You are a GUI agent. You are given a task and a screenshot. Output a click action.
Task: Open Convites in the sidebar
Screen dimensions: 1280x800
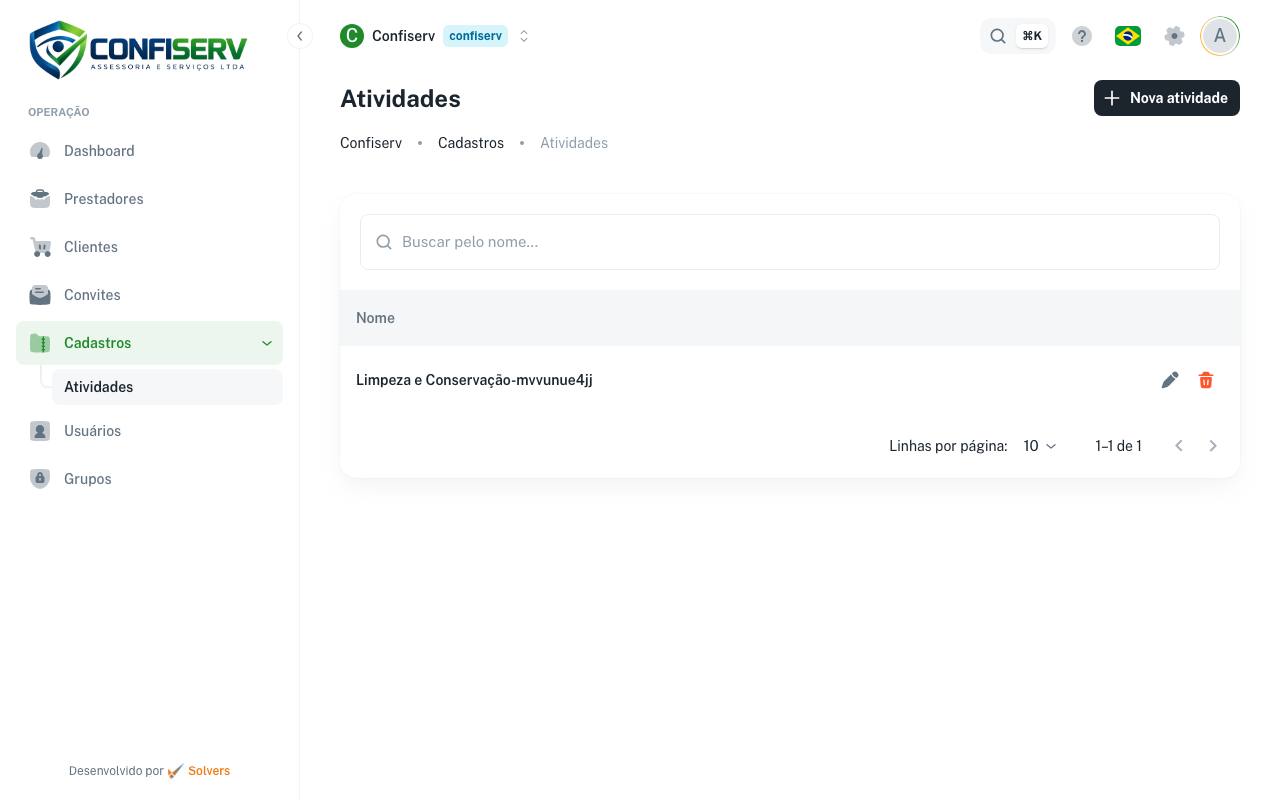150,295
